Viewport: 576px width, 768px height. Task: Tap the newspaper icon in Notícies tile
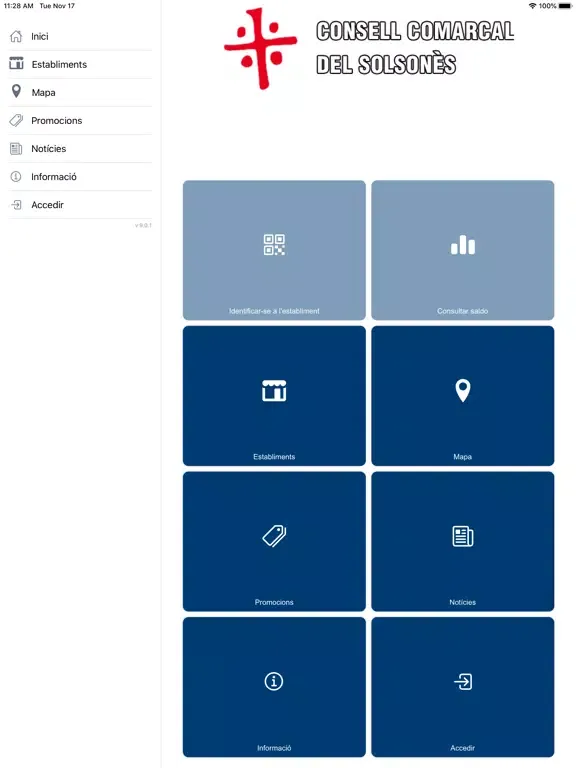coord(463,536)
